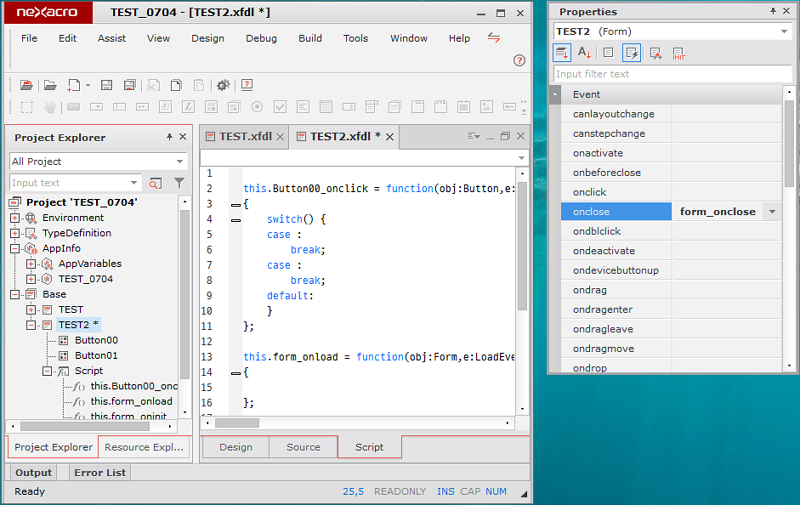The width and height of the screenshot is (800, 505).
Task: Sort properties alphabetically with the A icon
Action: pyautogui.click(x=585, y=53)
